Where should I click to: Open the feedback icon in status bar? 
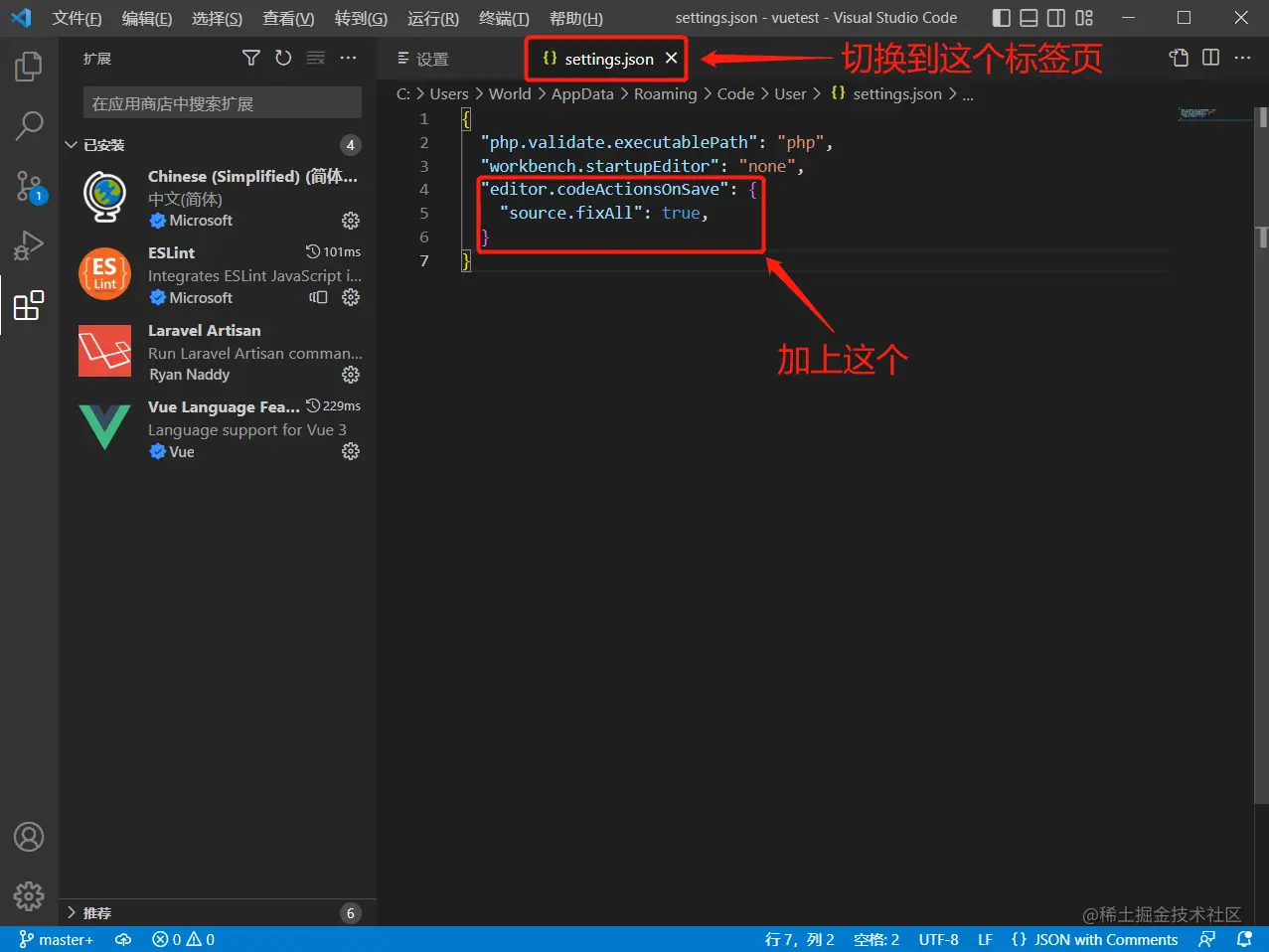pos(1207,939)
